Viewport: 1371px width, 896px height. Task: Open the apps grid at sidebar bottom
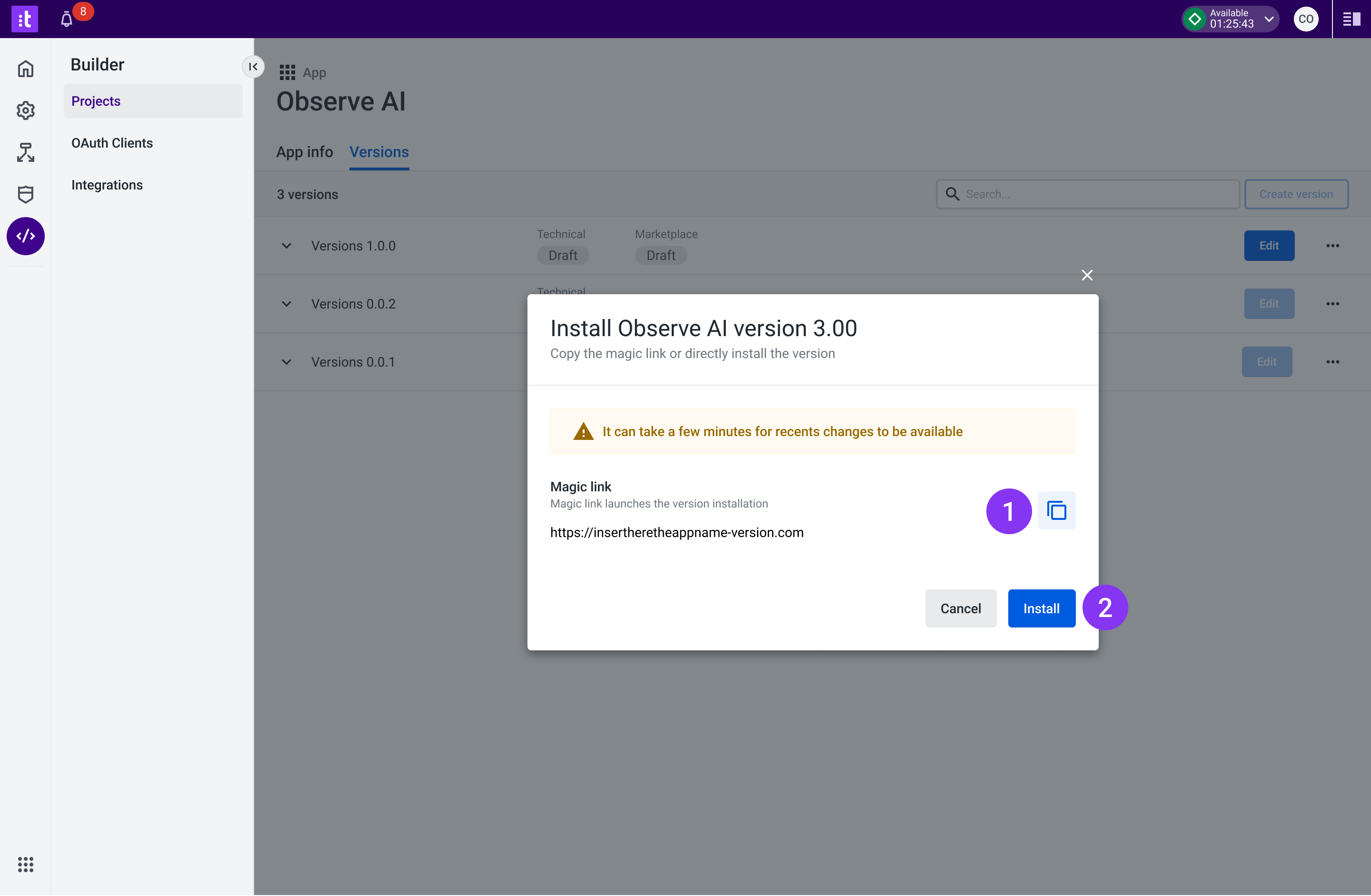(25, 864)
